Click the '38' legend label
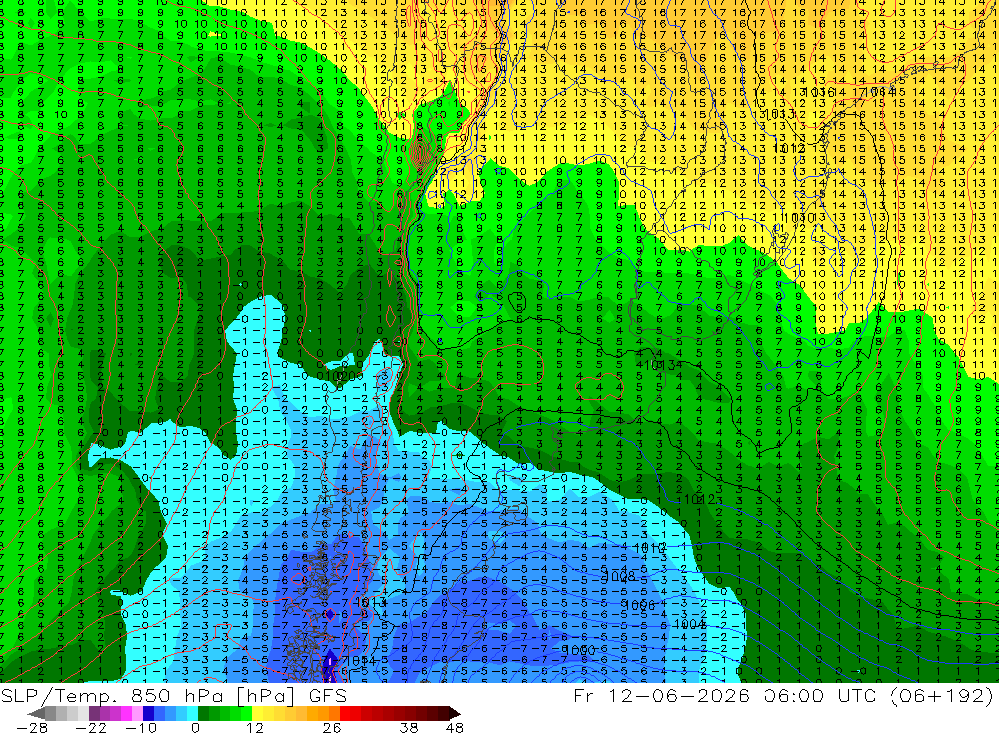The height and width of the screenshot is (733, 1000). click(409, 728)
